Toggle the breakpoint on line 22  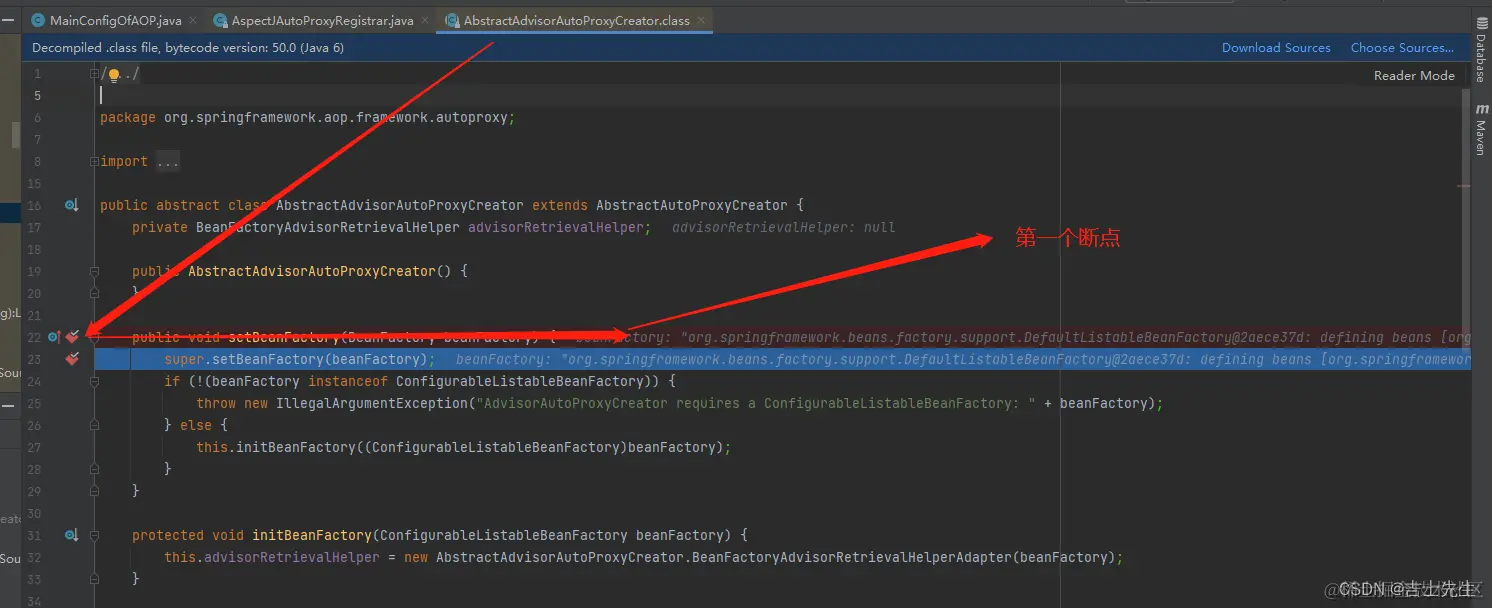(72, 337)
